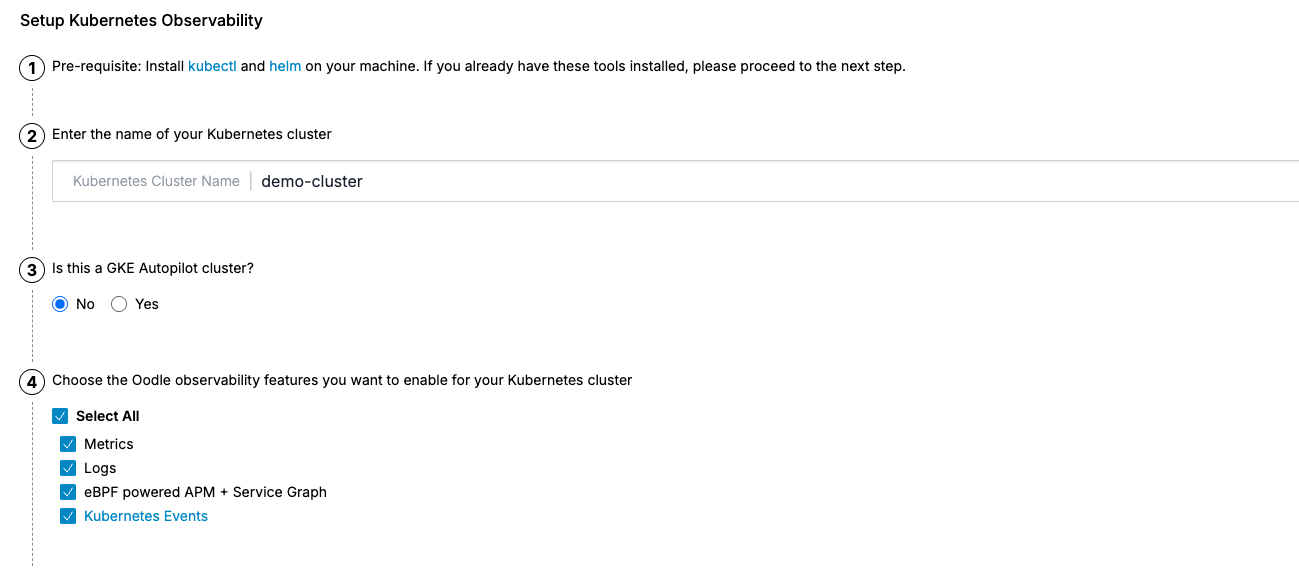The image size is (1299, 570).
Task: Disable eBPF powered APM + Service Graph checkbox
Action: tap(68, 492)
